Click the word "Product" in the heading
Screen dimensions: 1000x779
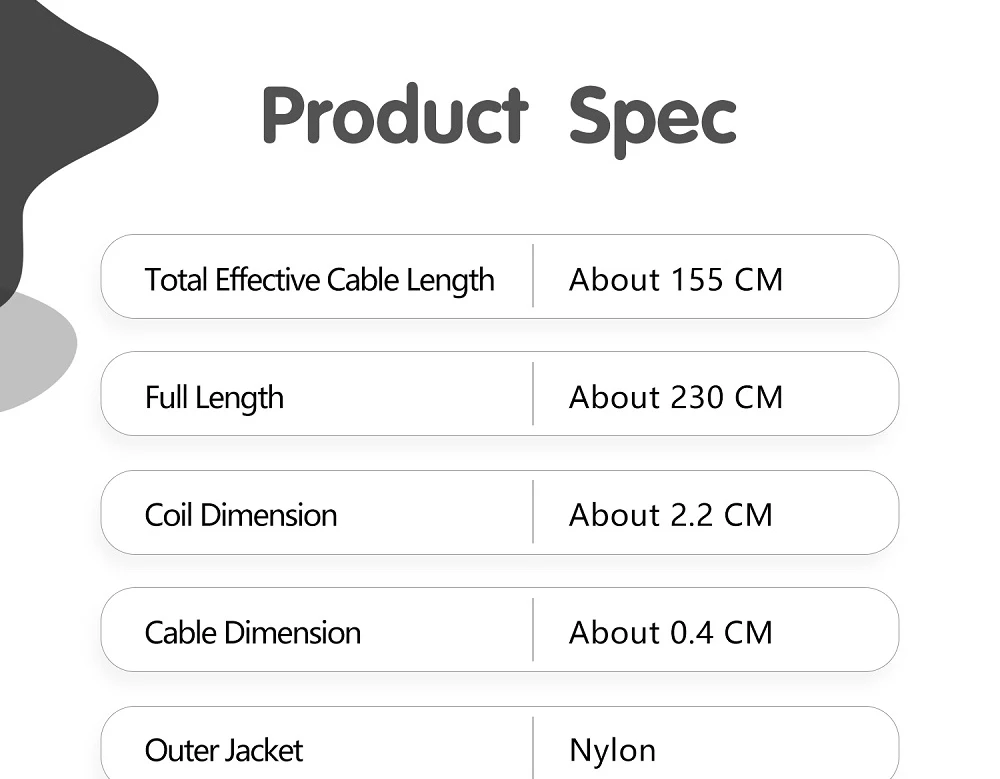pyautogui.click(x=394, y=116)
